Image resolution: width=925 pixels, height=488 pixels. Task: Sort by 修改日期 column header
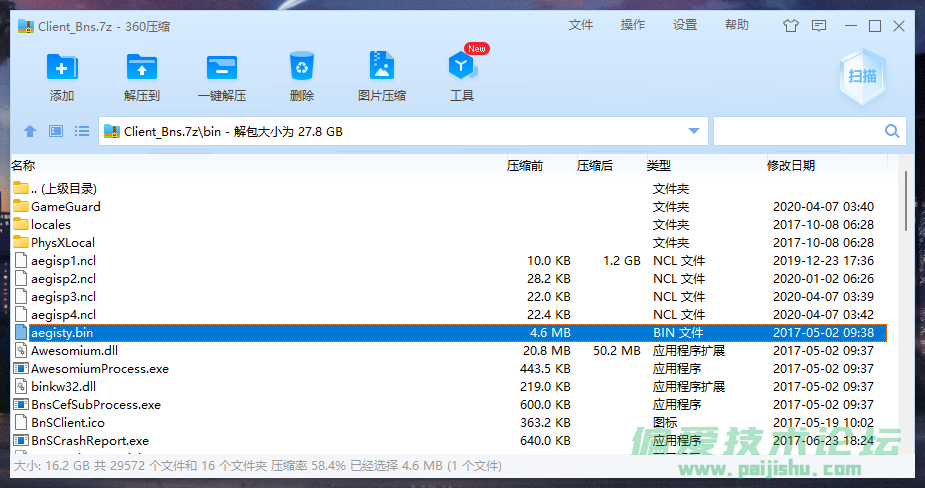(x=791, y=166)
